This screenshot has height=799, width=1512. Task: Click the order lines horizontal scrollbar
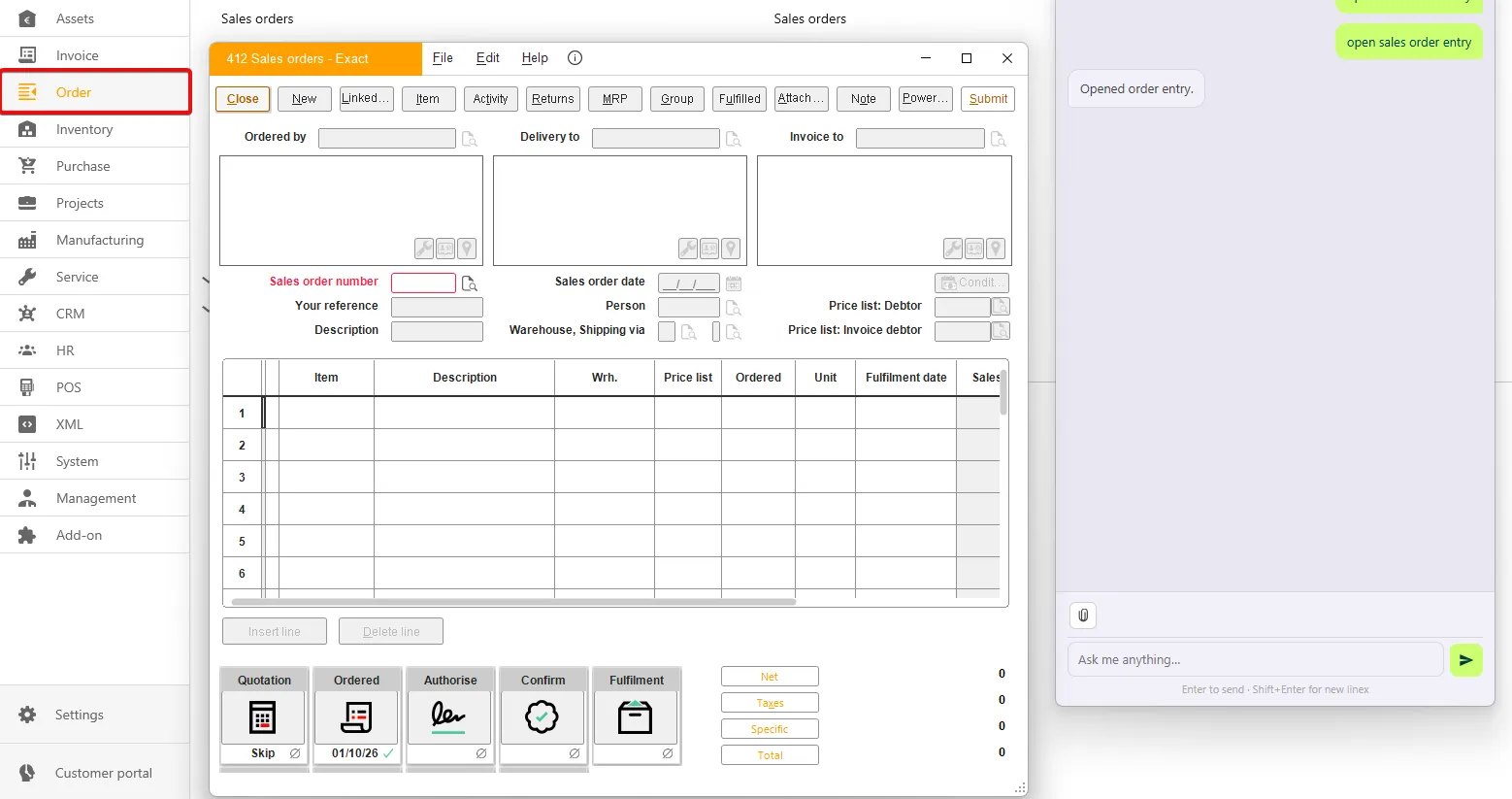(x=513, y=602)
